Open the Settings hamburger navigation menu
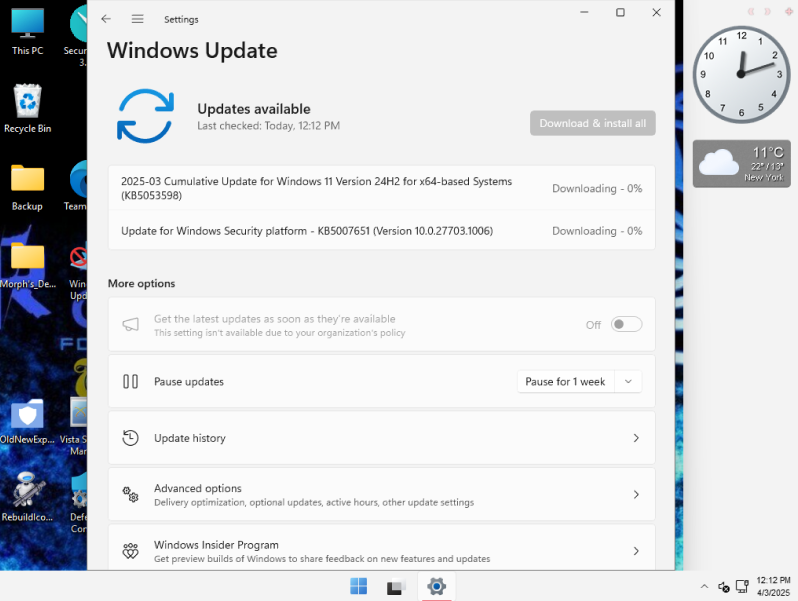The height and width of the screenshot is (601, 798). point(137,19)
